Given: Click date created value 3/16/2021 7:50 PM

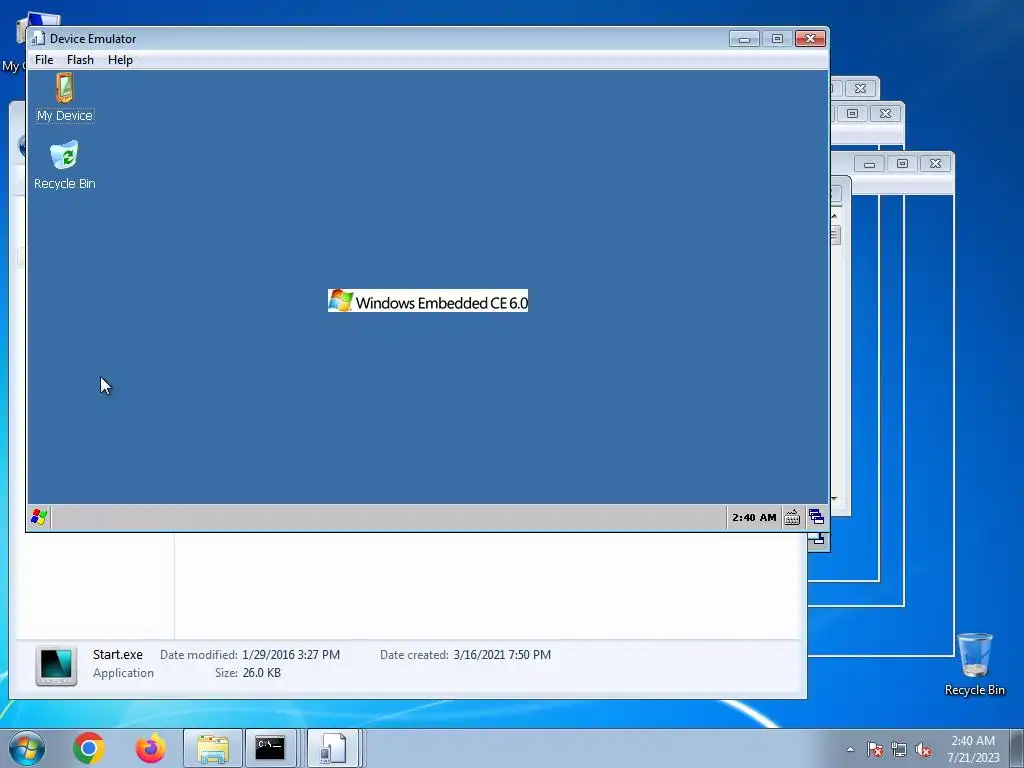Looking at the screenshot, I should (502, 654).
